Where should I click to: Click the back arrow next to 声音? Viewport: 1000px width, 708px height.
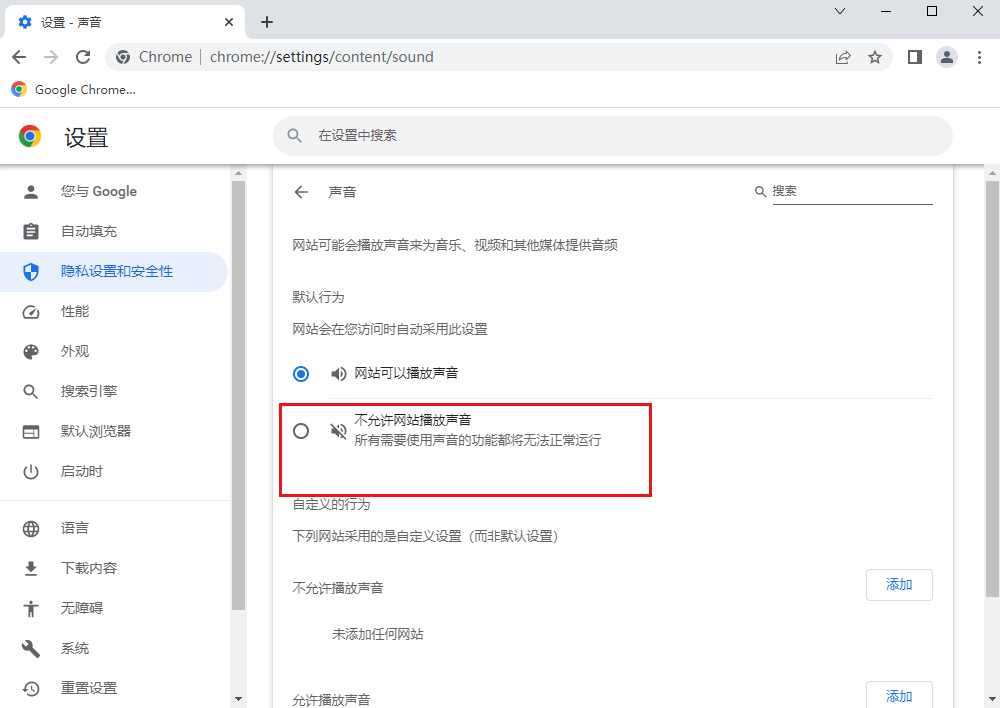coord(301,191)
